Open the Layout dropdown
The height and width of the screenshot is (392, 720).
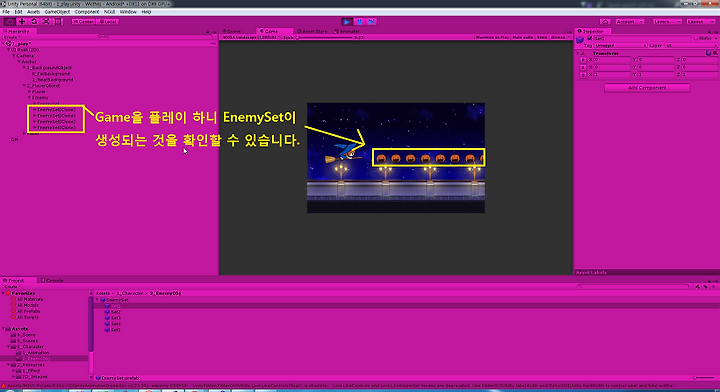701,22
